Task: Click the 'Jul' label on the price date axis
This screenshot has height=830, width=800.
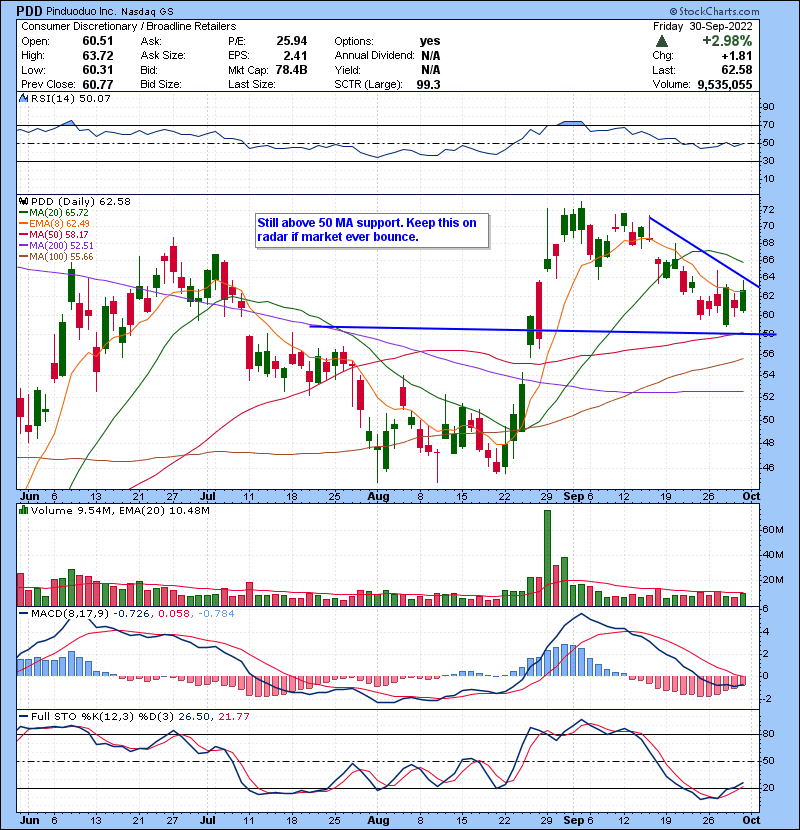Action: (208, 497)
